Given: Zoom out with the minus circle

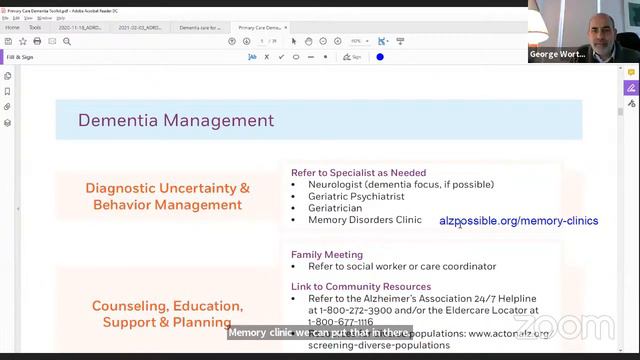Looking at the screenshot, I should click(x=323, y=41).
